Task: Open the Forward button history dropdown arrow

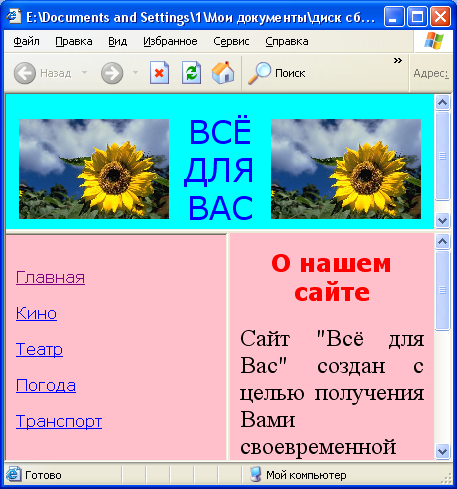Action: coord(135,72)
